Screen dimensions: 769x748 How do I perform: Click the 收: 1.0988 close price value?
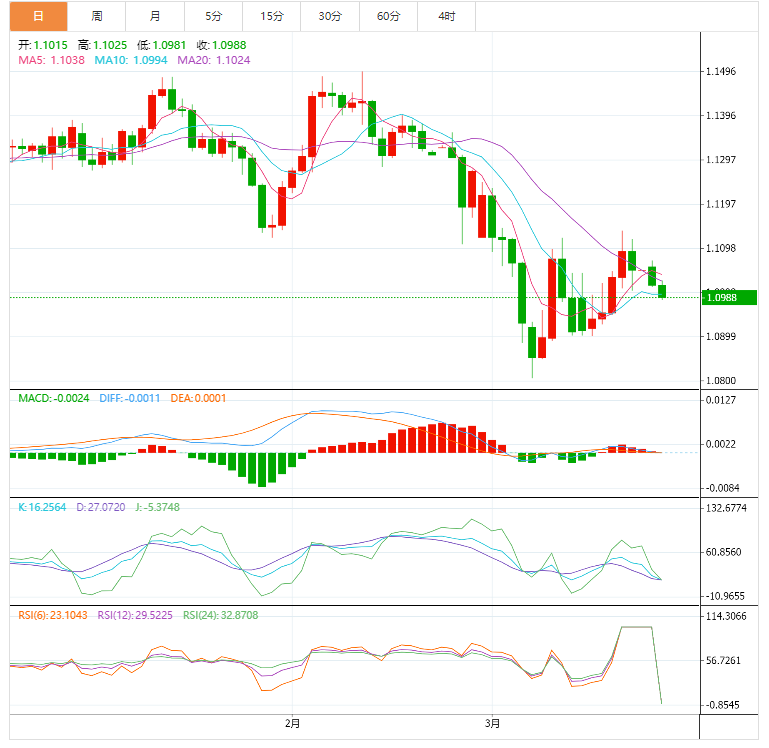[x=222, y=45]
